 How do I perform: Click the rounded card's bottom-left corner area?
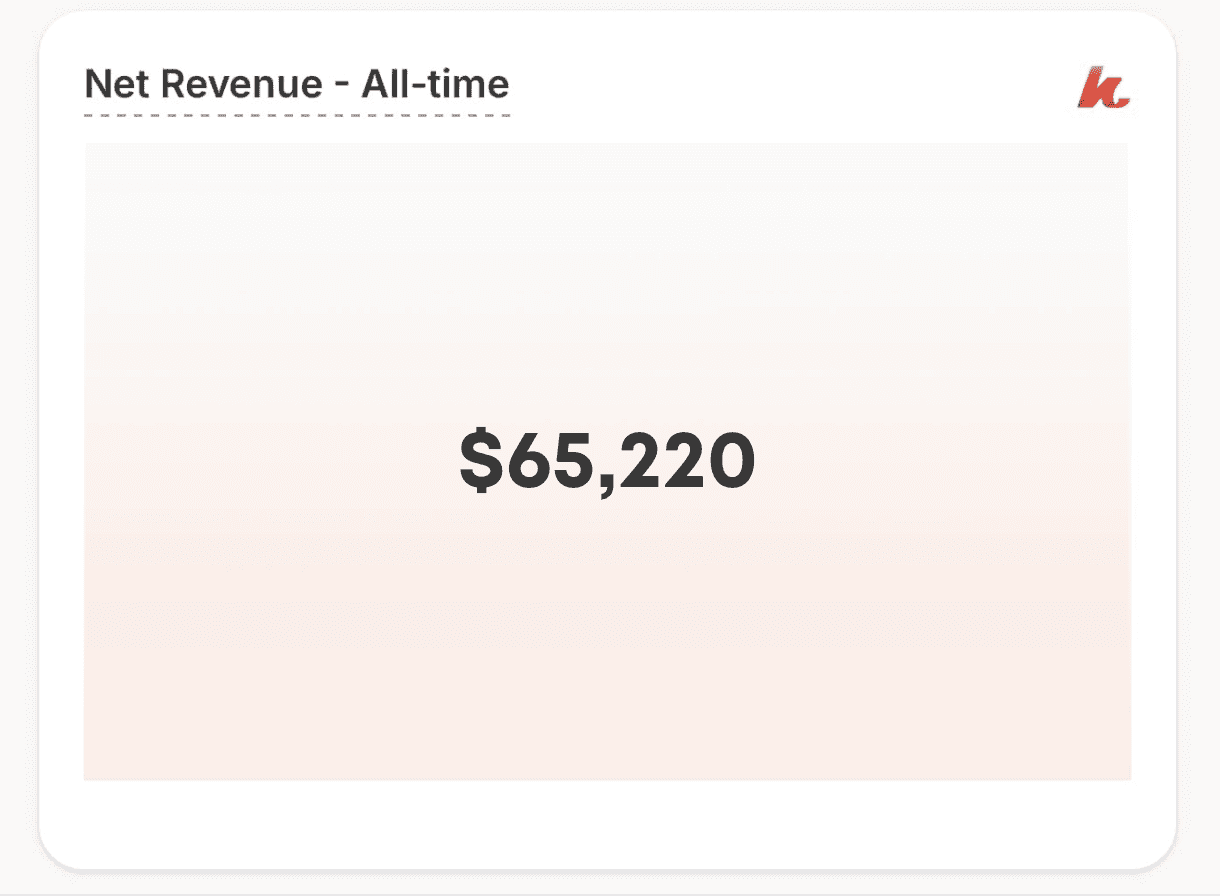click(x=62, y=846)
